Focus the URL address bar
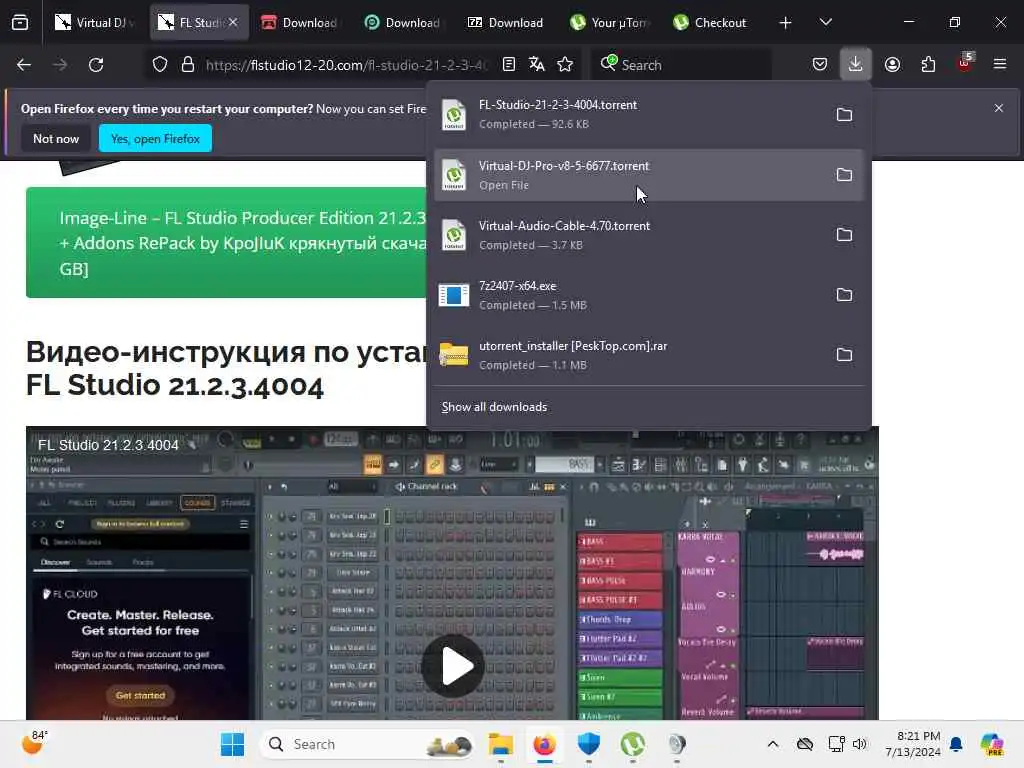This screenshot has width=1024, height=768. (346, 65)
